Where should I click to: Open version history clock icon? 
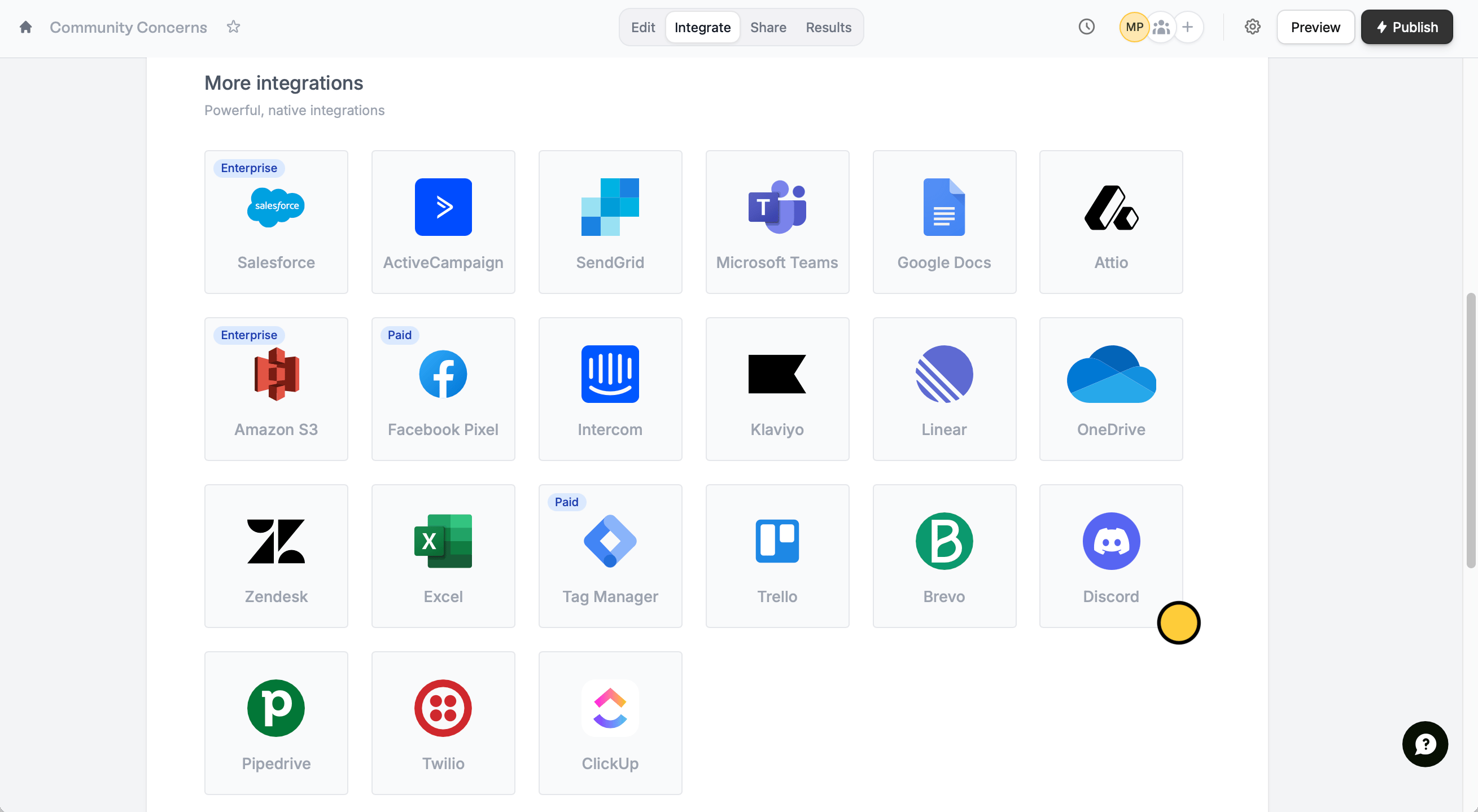point(1086,27)
